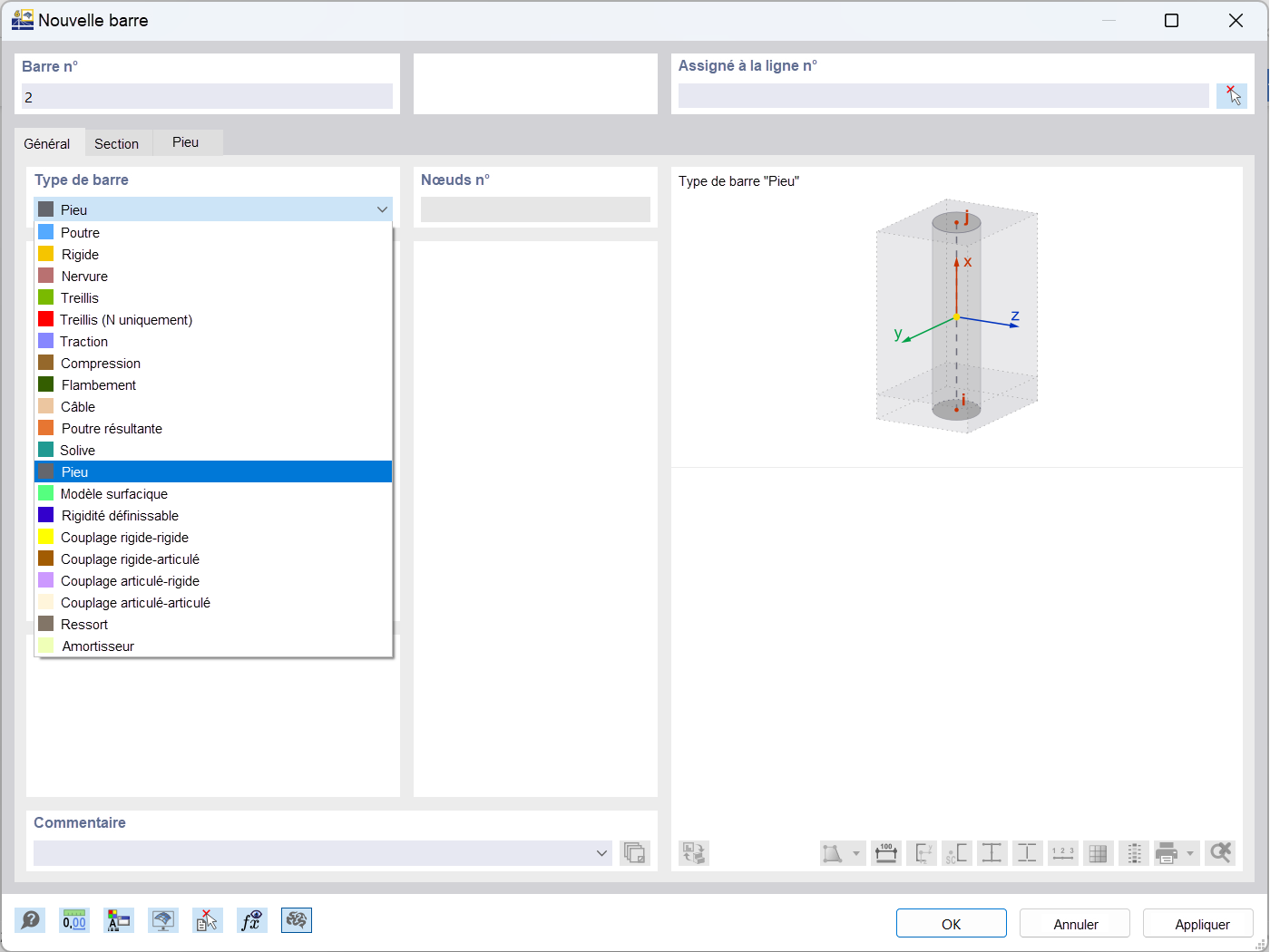Open the dropdown arrow beside the rendering icon
Screen dimensions: 1270x952
coord(855,853)
